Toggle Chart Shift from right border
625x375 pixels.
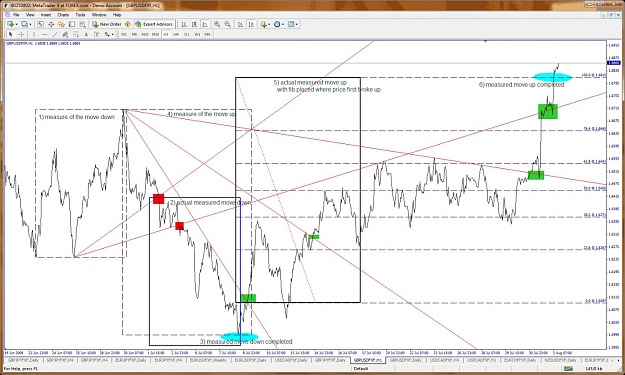pyautogui.click(x=251, y=24)
